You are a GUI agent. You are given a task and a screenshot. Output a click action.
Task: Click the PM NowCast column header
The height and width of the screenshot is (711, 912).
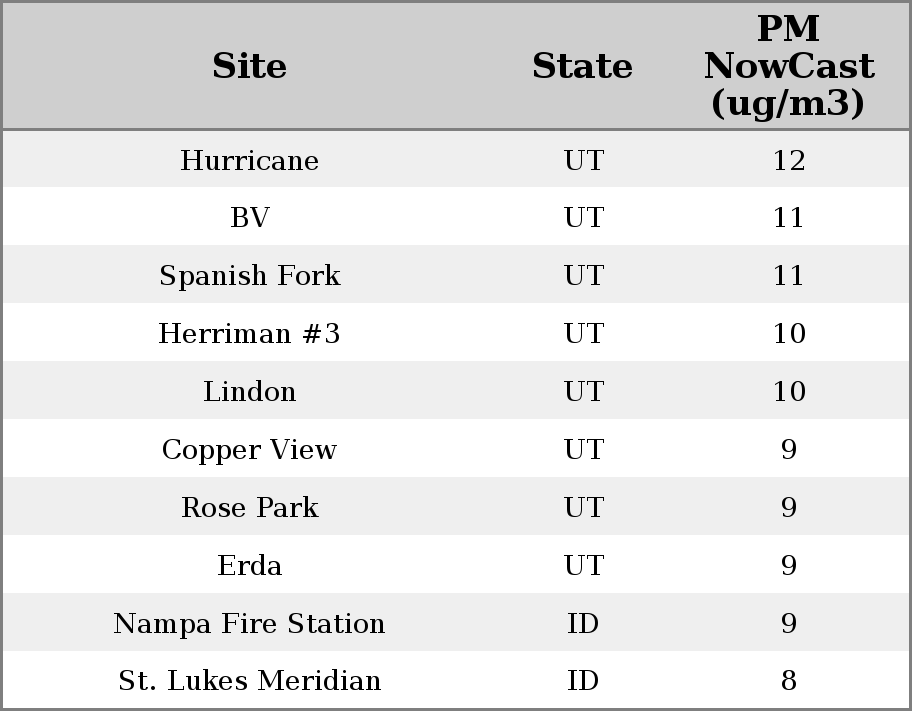pyautogui.click(x=788, y=66)
